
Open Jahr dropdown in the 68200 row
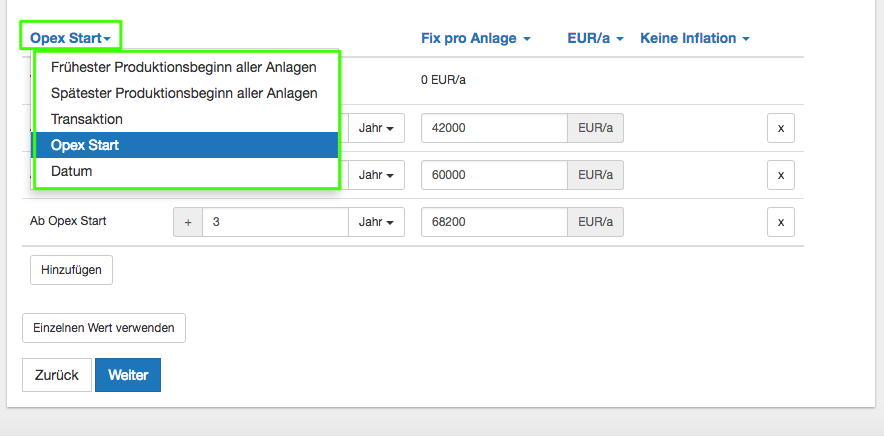376,222
